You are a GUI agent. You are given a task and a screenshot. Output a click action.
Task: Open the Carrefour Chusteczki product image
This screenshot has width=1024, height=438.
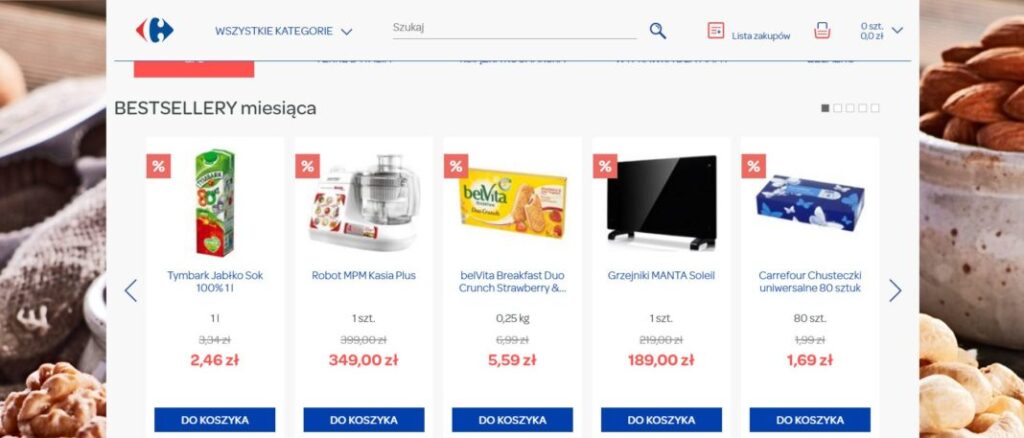click(810, 202)
